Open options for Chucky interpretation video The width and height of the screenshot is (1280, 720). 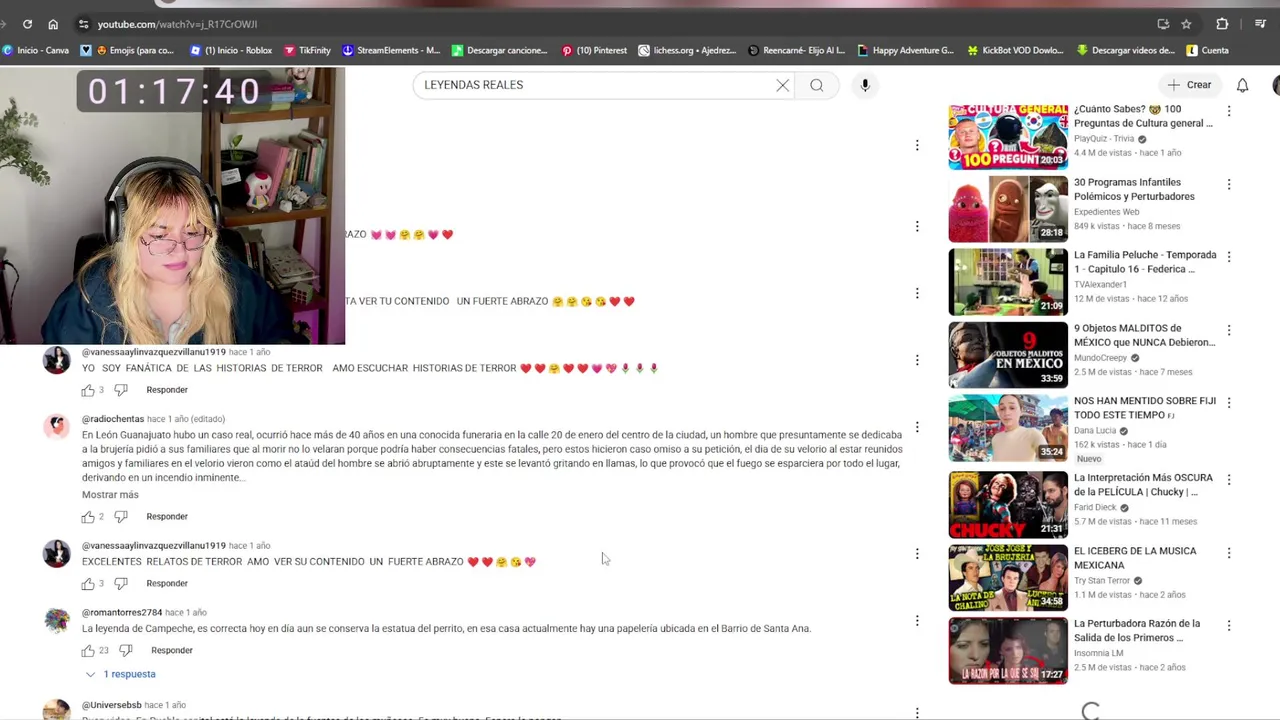coord(1229,480)
